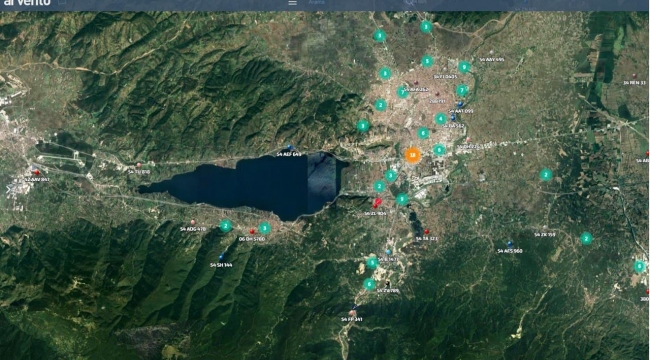Open cluster 6 at map's right edge

pyautogui.click(x=639, y=267)
